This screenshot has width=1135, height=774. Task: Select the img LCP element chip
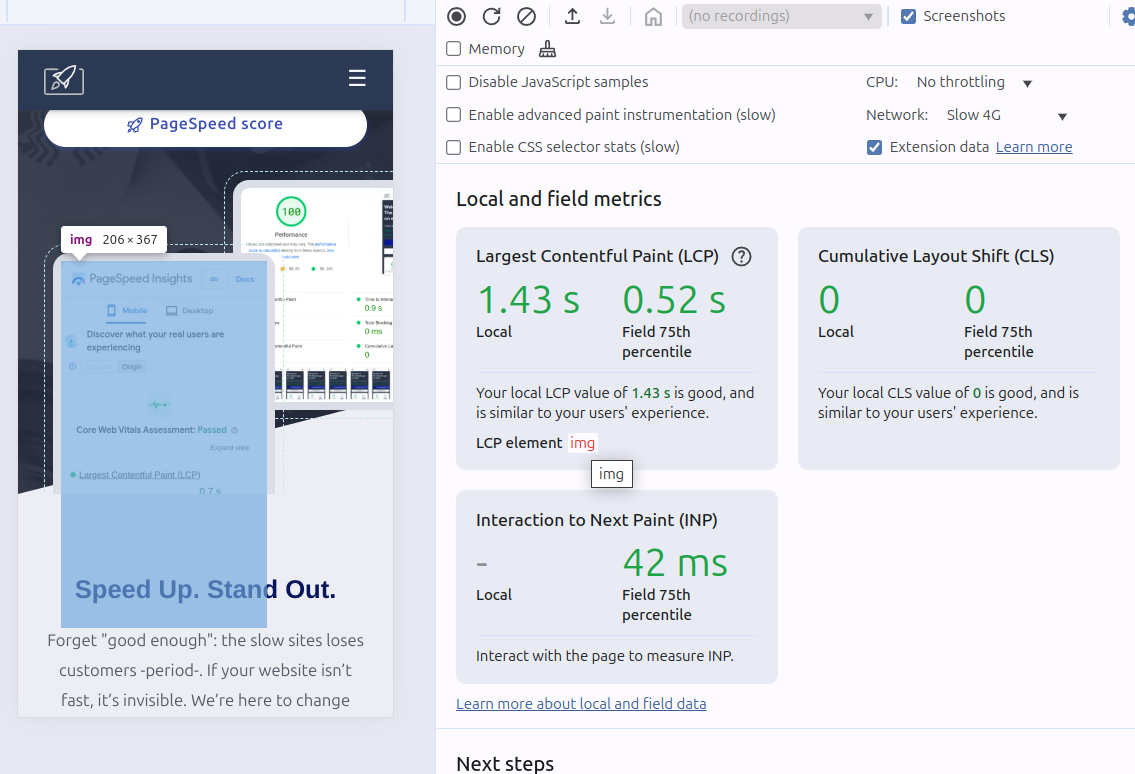tap(582, 443)
